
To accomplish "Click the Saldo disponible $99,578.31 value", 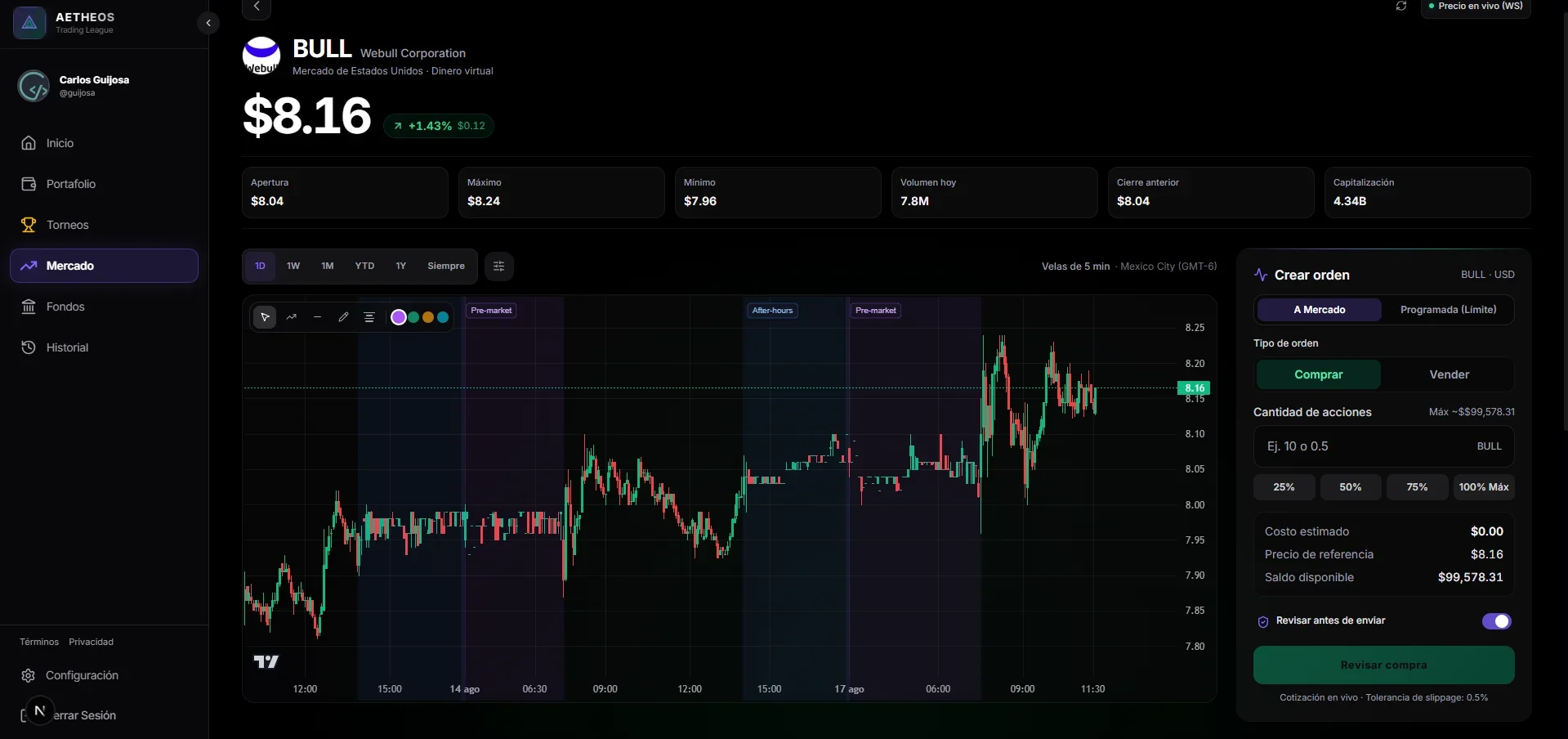I will [x=1470, y=577].
